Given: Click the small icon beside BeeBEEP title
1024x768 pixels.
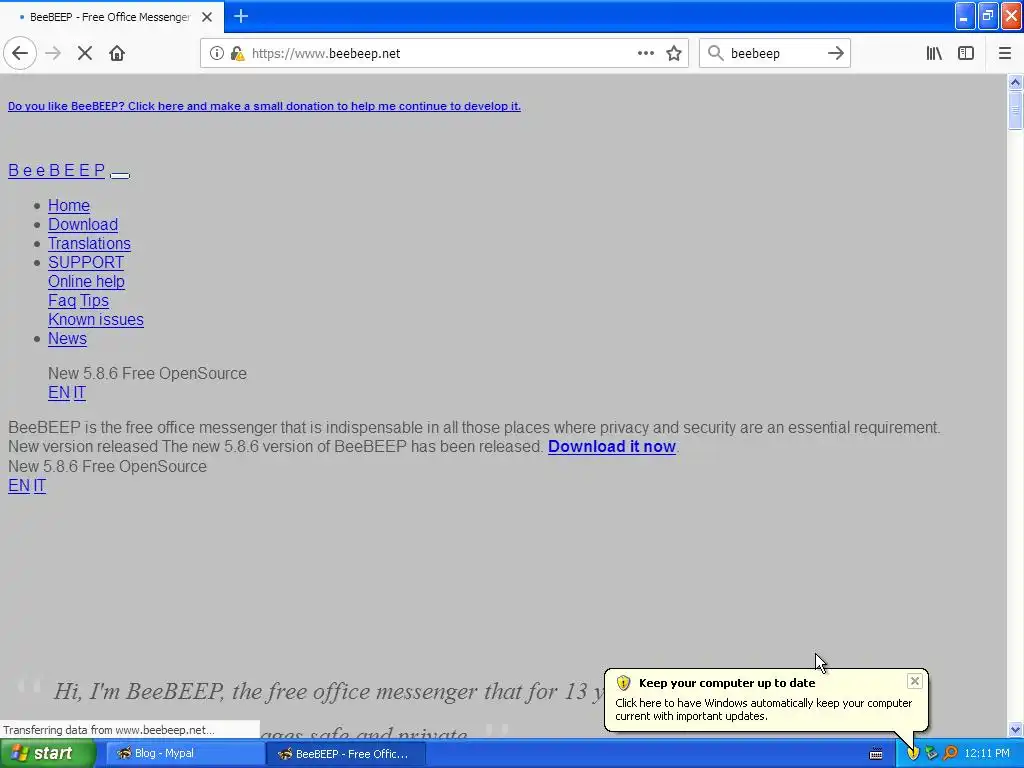Looking at the screenshot, I should (120, 175).
